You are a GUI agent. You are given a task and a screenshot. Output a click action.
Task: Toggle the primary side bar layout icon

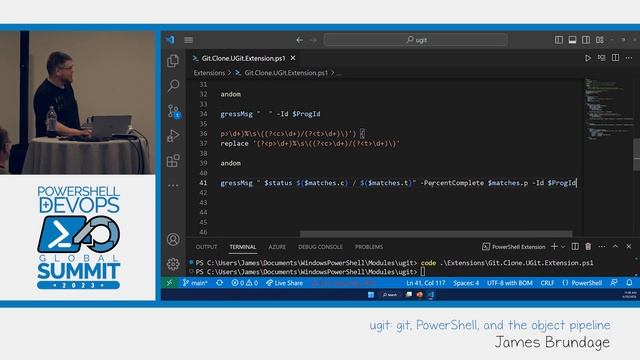point(559,40)
